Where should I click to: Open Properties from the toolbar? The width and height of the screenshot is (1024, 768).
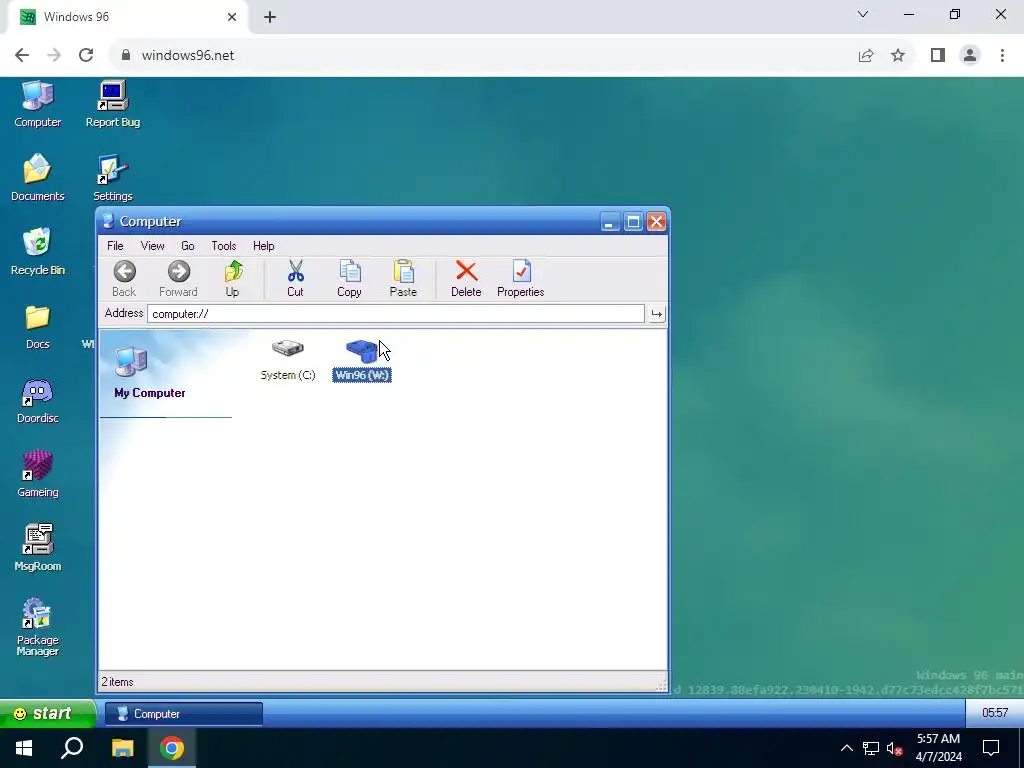(x=520, y=279)
